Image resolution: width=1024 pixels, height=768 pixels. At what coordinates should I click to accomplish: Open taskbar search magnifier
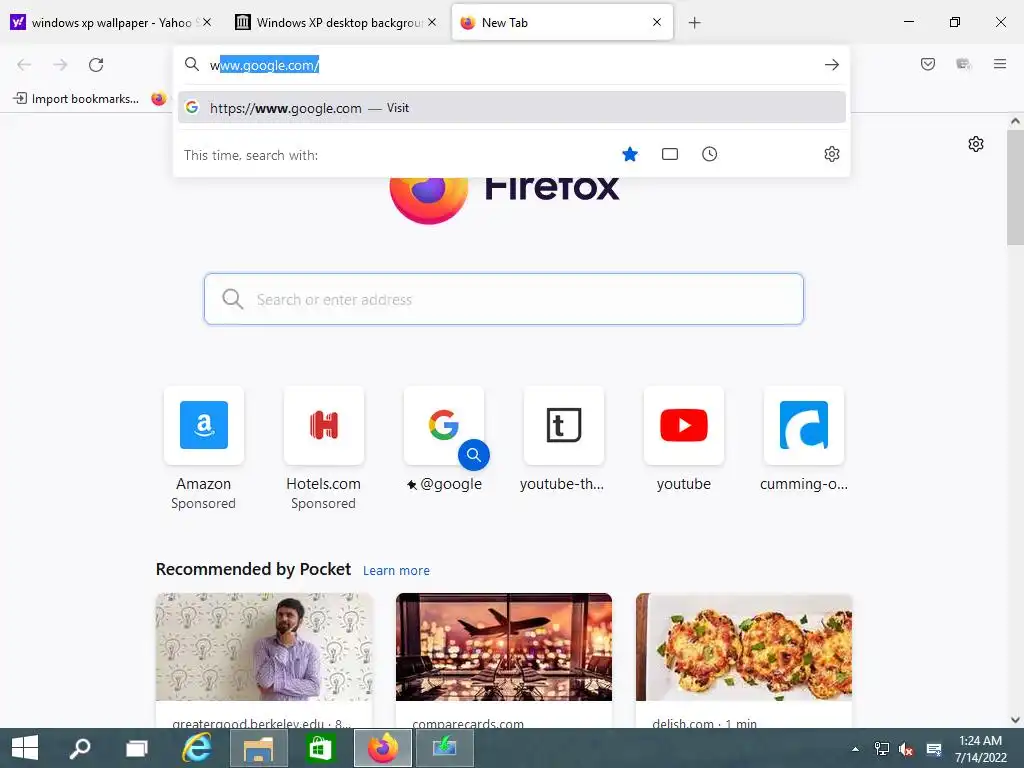pyautogui.click(x=81, y=748)
